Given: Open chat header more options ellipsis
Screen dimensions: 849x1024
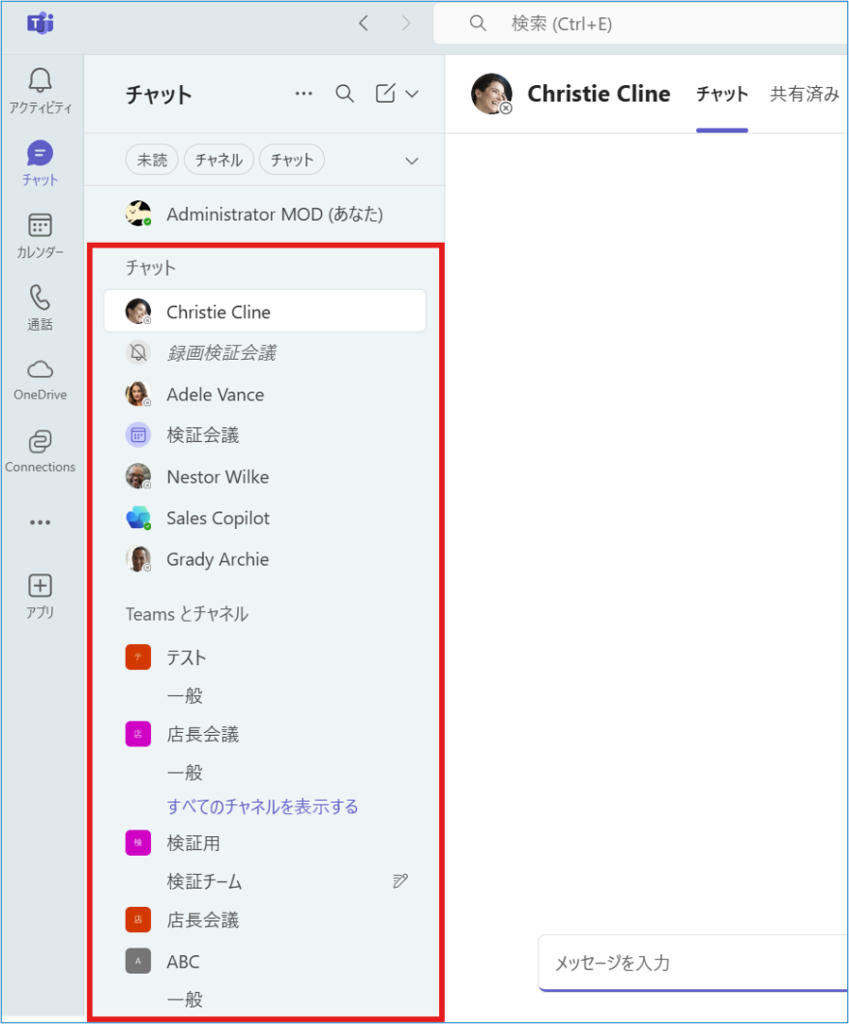Looking at the screenshot, I should [x=304, y=94].
